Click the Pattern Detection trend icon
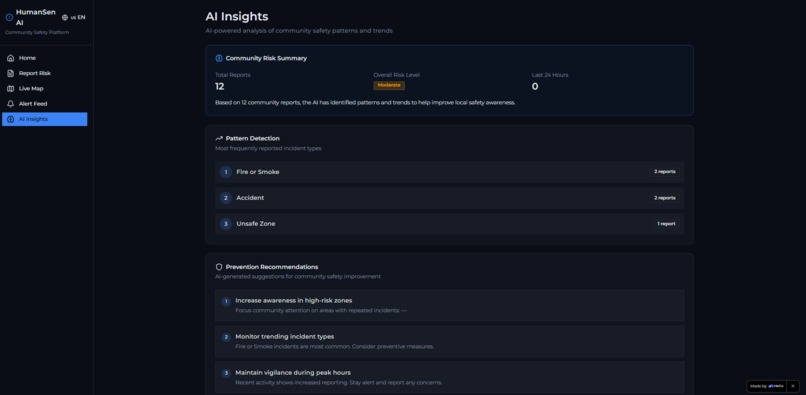The width and height of the screenshot is (806, 395). 219,138
